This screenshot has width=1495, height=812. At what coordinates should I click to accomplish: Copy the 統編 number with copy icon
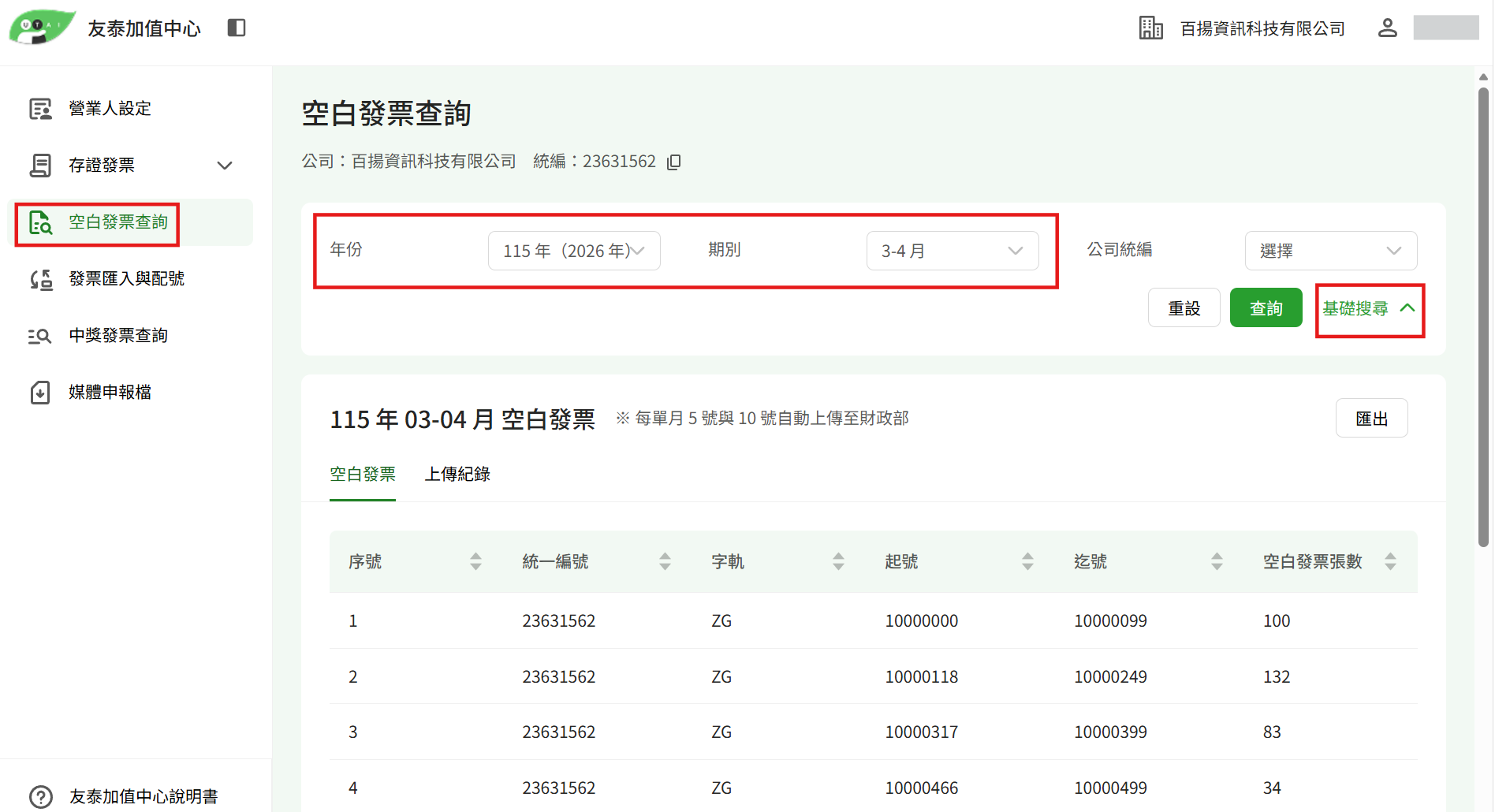pos(673,162)
